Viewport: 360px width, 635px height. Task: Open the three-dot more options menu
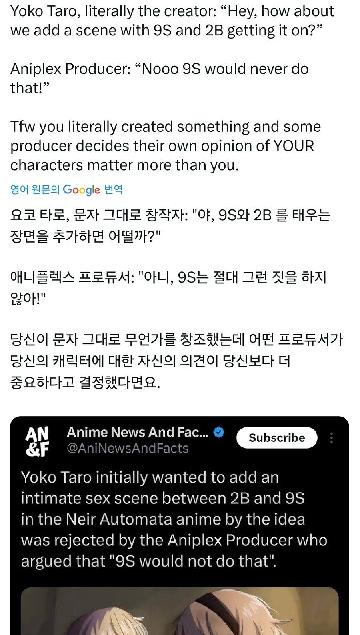pyautogui.click(x=332, y=438)
